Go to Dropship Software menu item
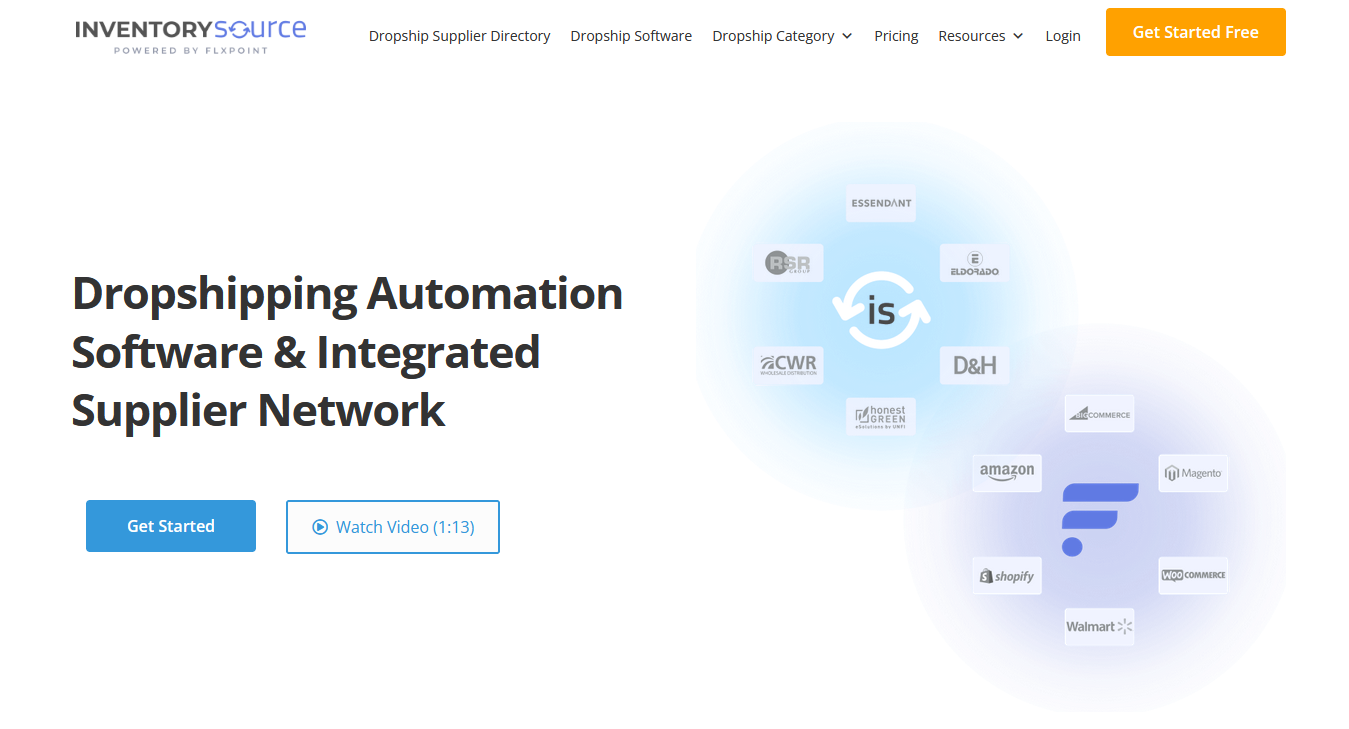1349x729 pixels. pos(631,36)
